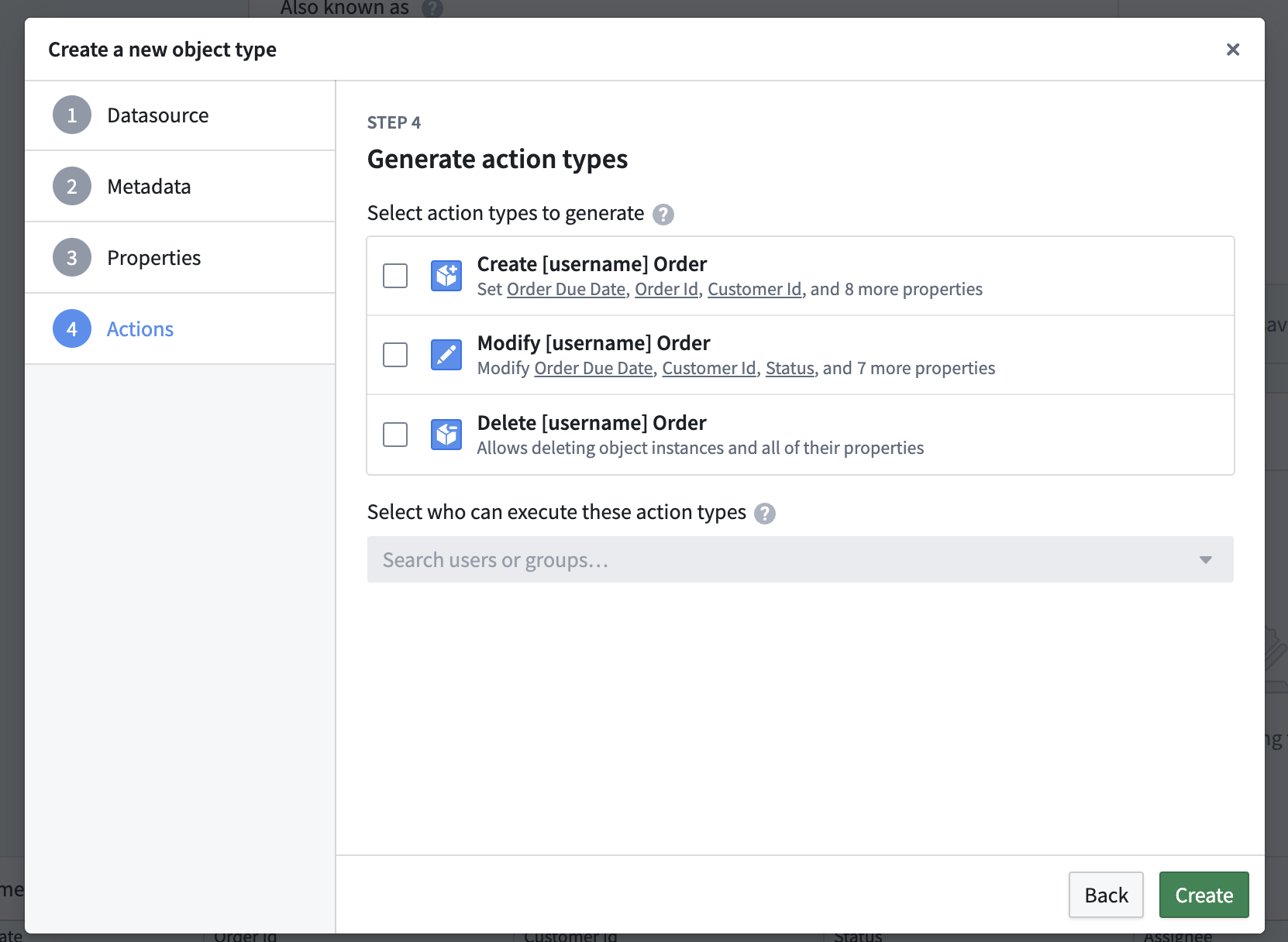
Task: Open the Order Due Date link in Create action
Action: point(566,290)
